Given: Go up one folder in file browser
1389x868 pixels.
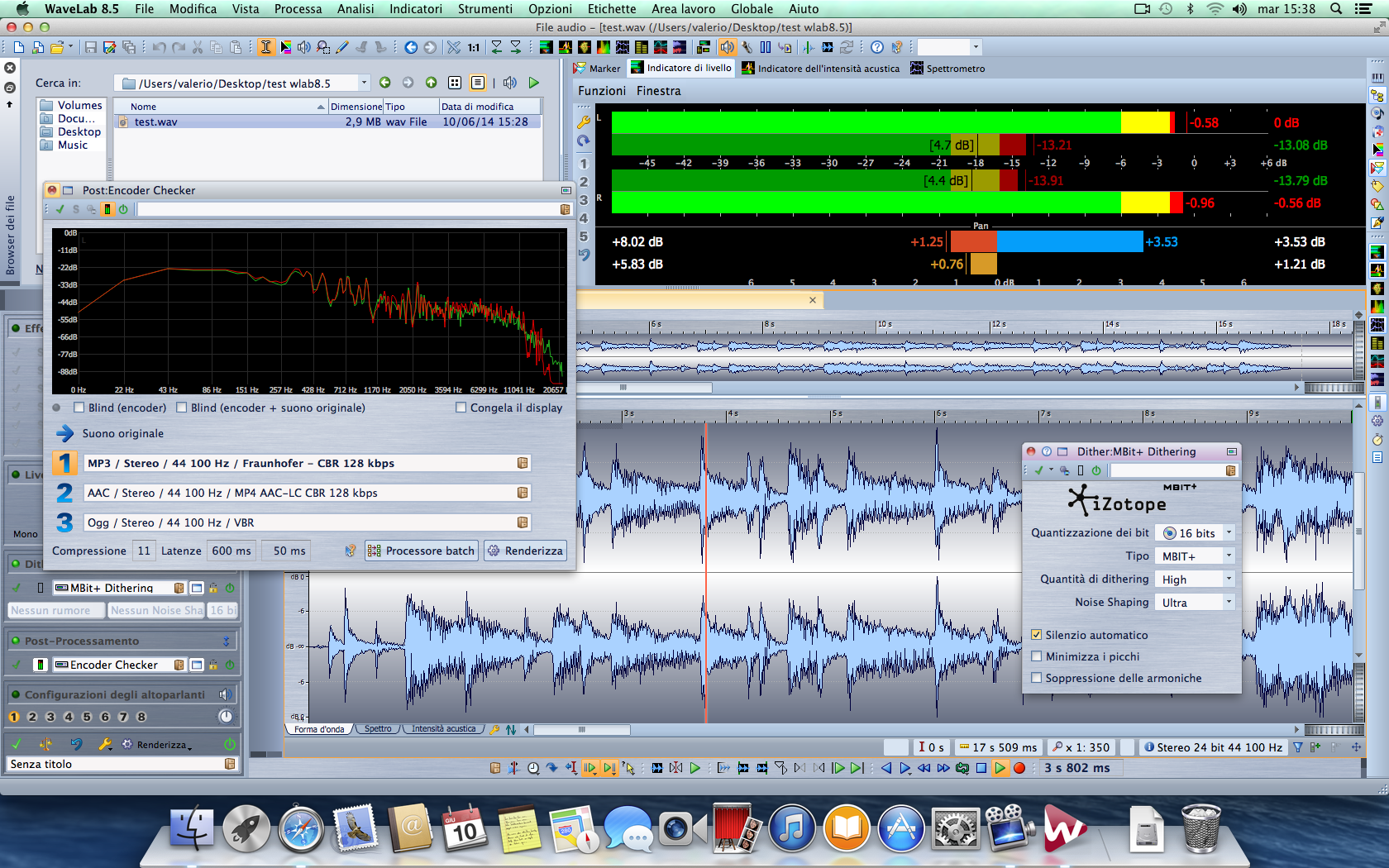Looking at the screenshot, I should tap(431, 83).
